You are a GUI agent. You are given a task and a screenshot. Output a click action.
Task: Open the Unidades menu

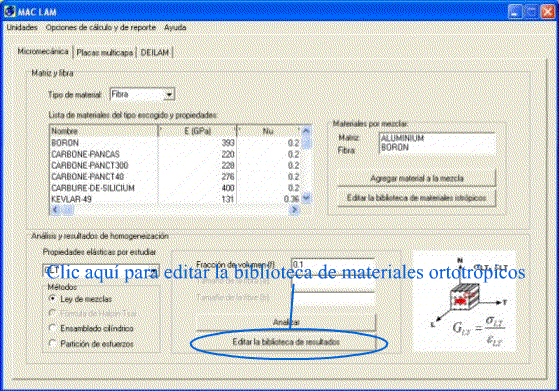(22, 27)
